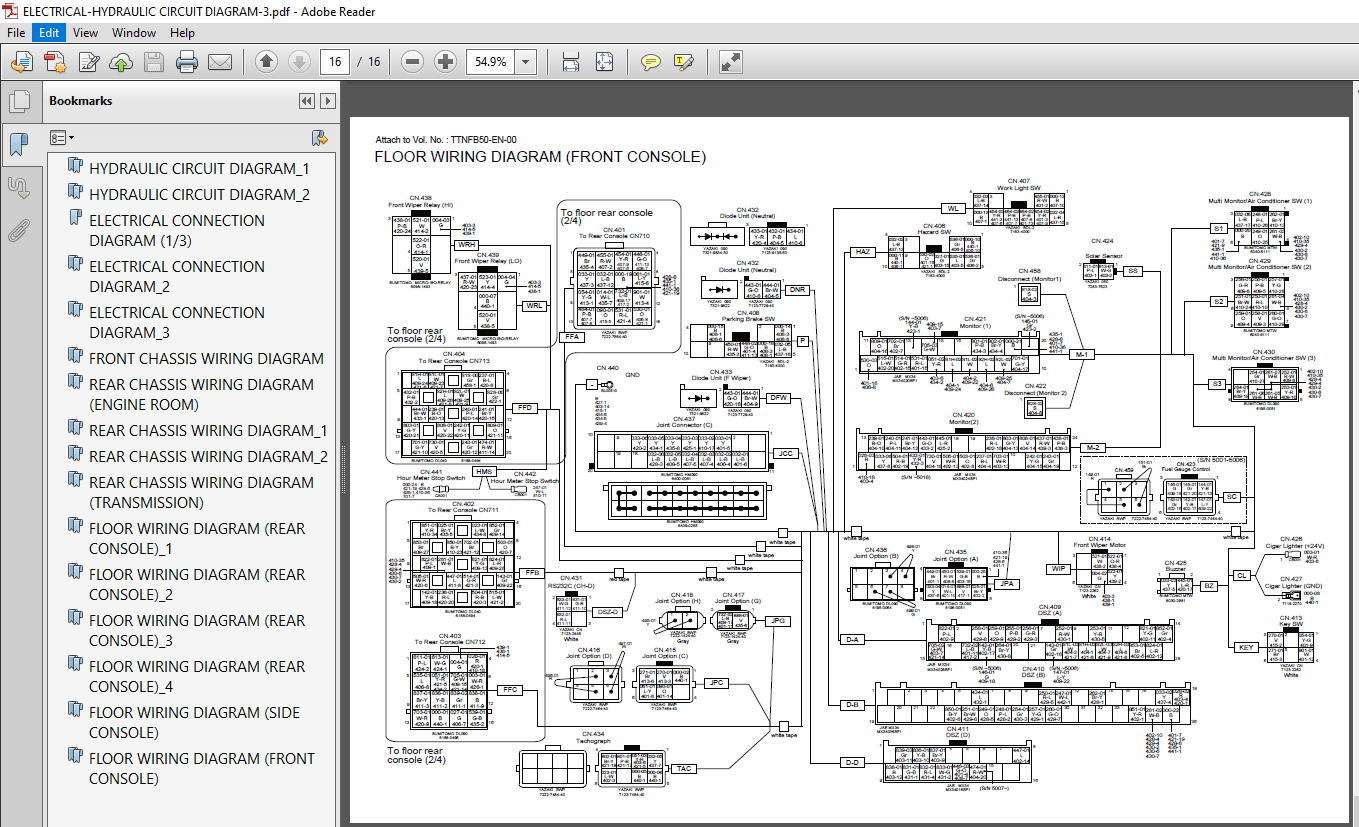Open the Edit menu
The height and width of the screenshot is (827, 1359).
coord(49,33)
